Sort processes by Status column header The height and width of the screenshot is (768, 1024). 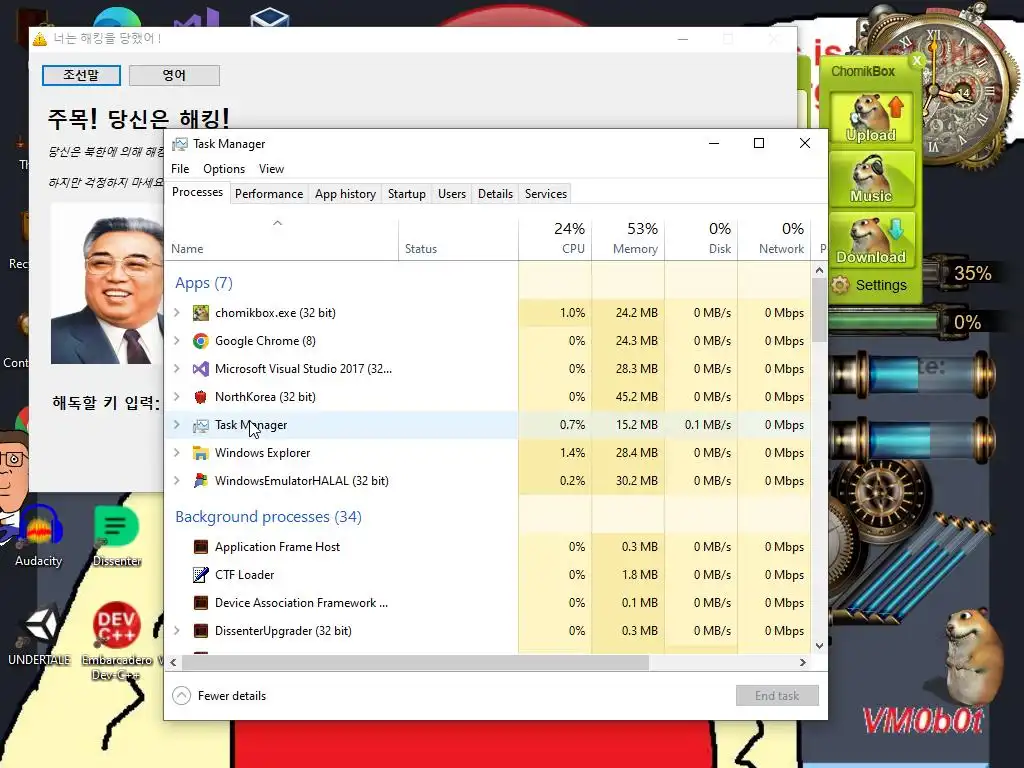click(x=458, y=239)
